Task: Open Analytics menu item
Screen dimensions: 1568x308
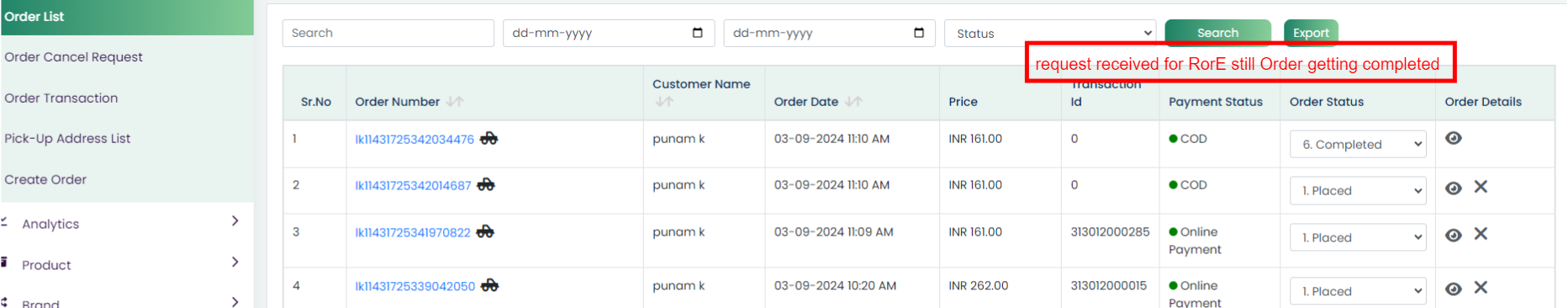Action: tap(50, 224)
